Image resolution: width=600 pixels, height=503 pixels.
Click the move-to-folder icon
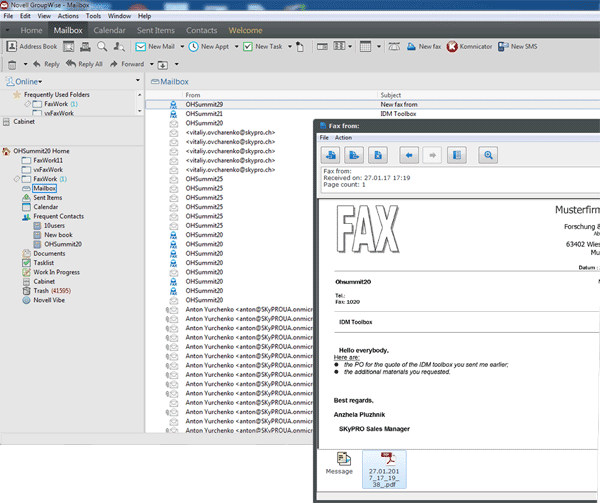pos(163,65)
